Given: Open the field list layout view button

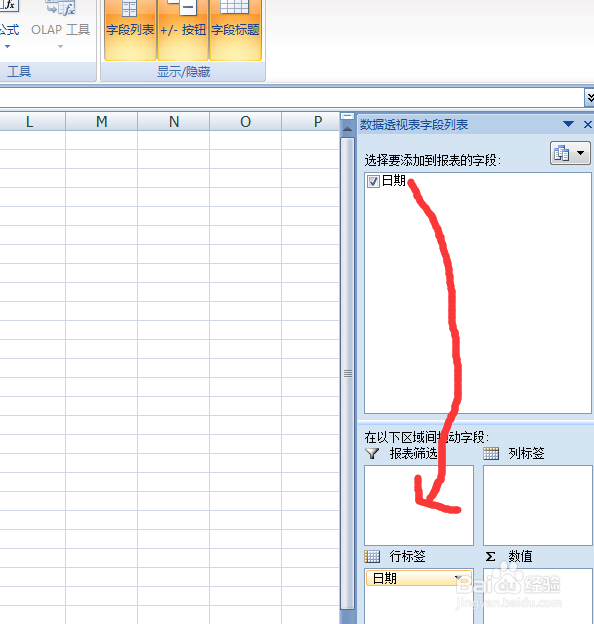Looking at the screenshot, I should tap(570, 153).
